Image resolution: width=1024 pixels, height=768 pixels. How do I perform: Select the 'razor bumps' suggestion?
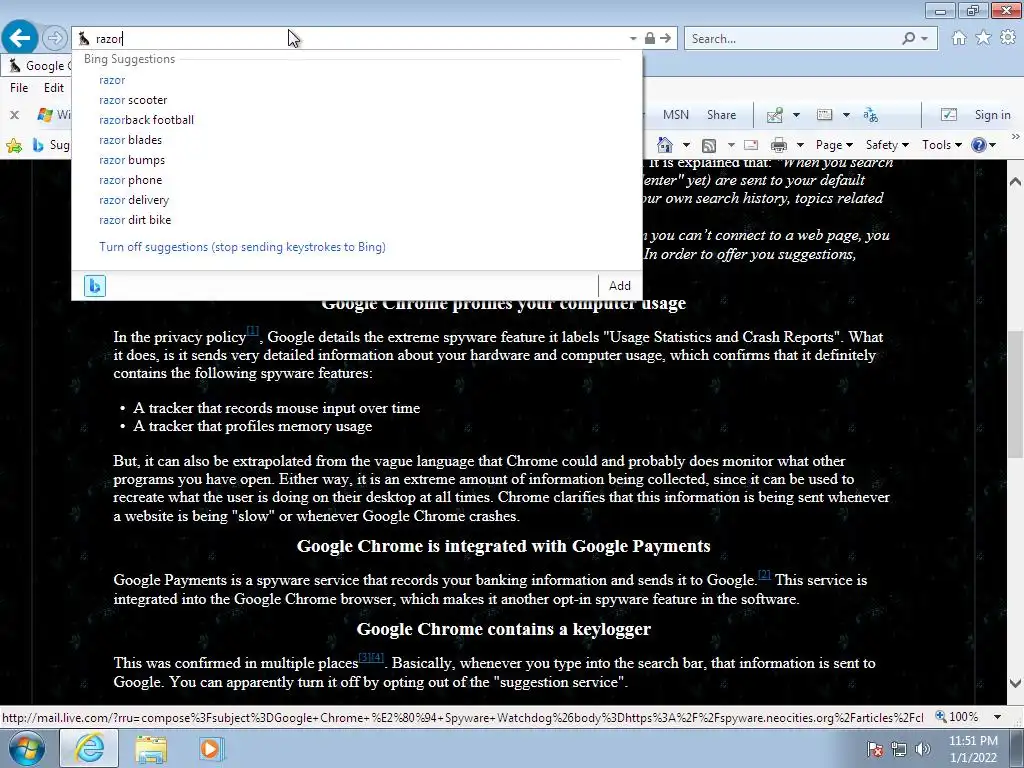132,160
